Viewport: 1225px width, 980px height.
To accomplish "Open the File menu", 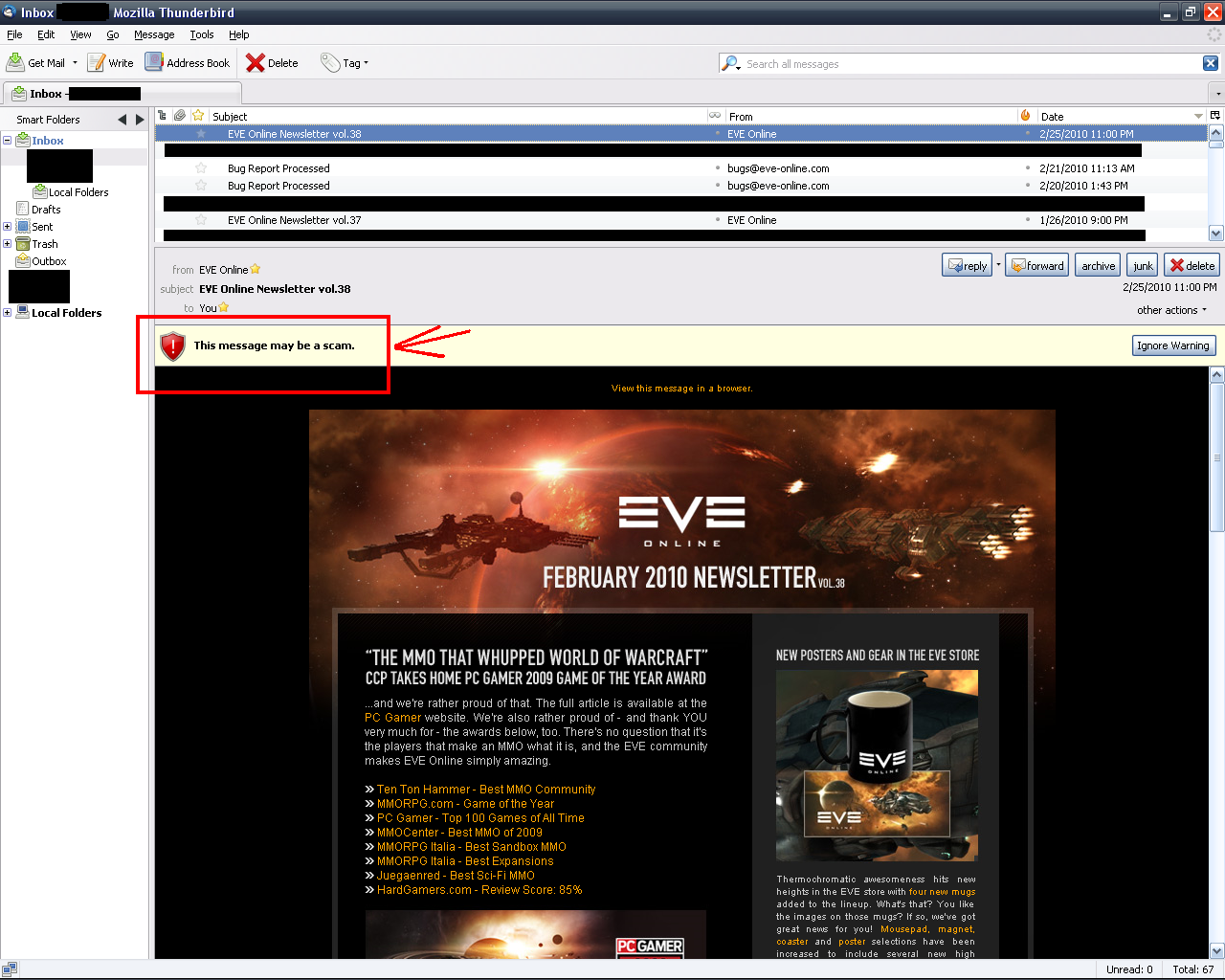I will click(x=14, y=34).
